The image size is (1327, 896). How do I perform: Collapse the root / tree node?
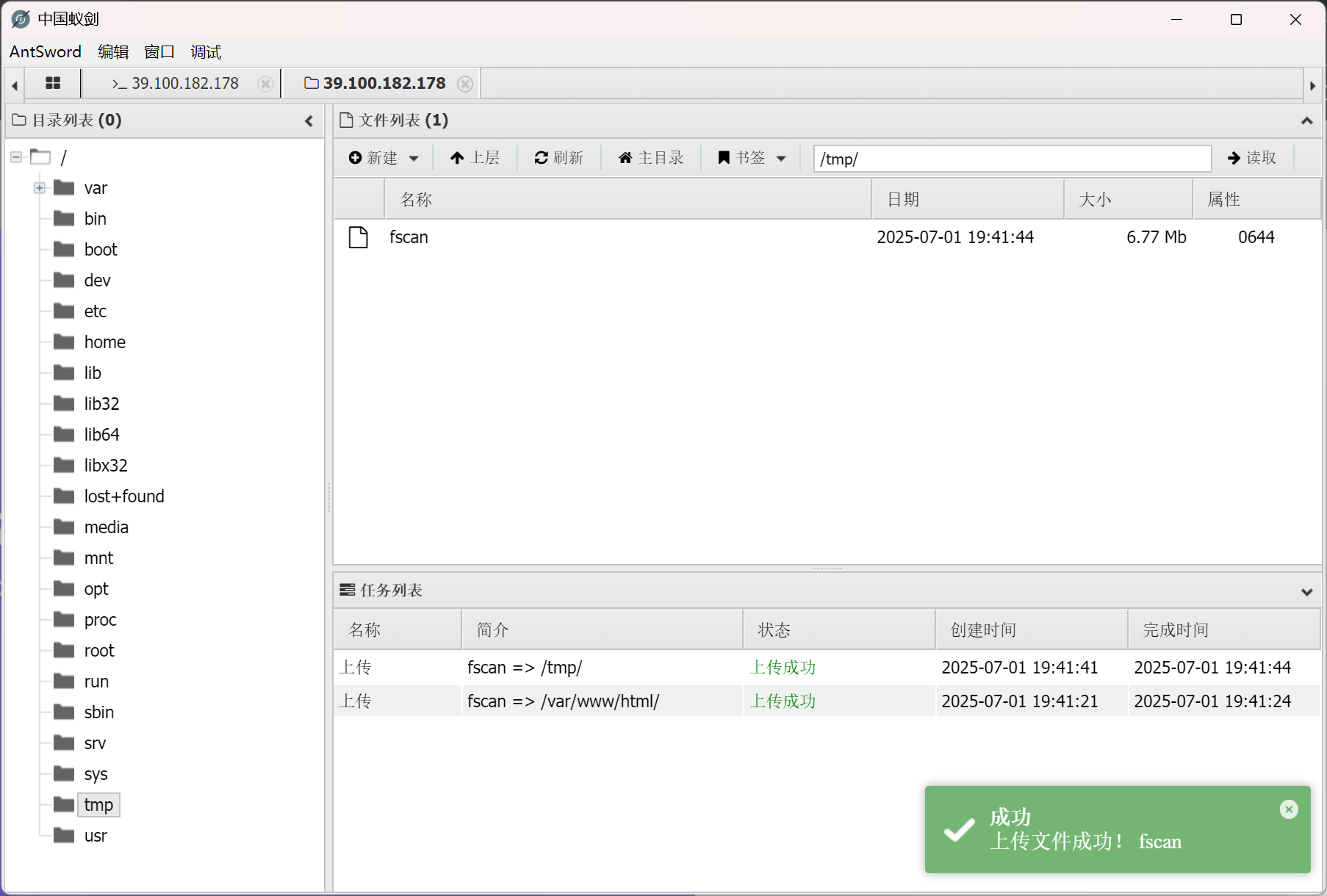(x=16, y=157)
